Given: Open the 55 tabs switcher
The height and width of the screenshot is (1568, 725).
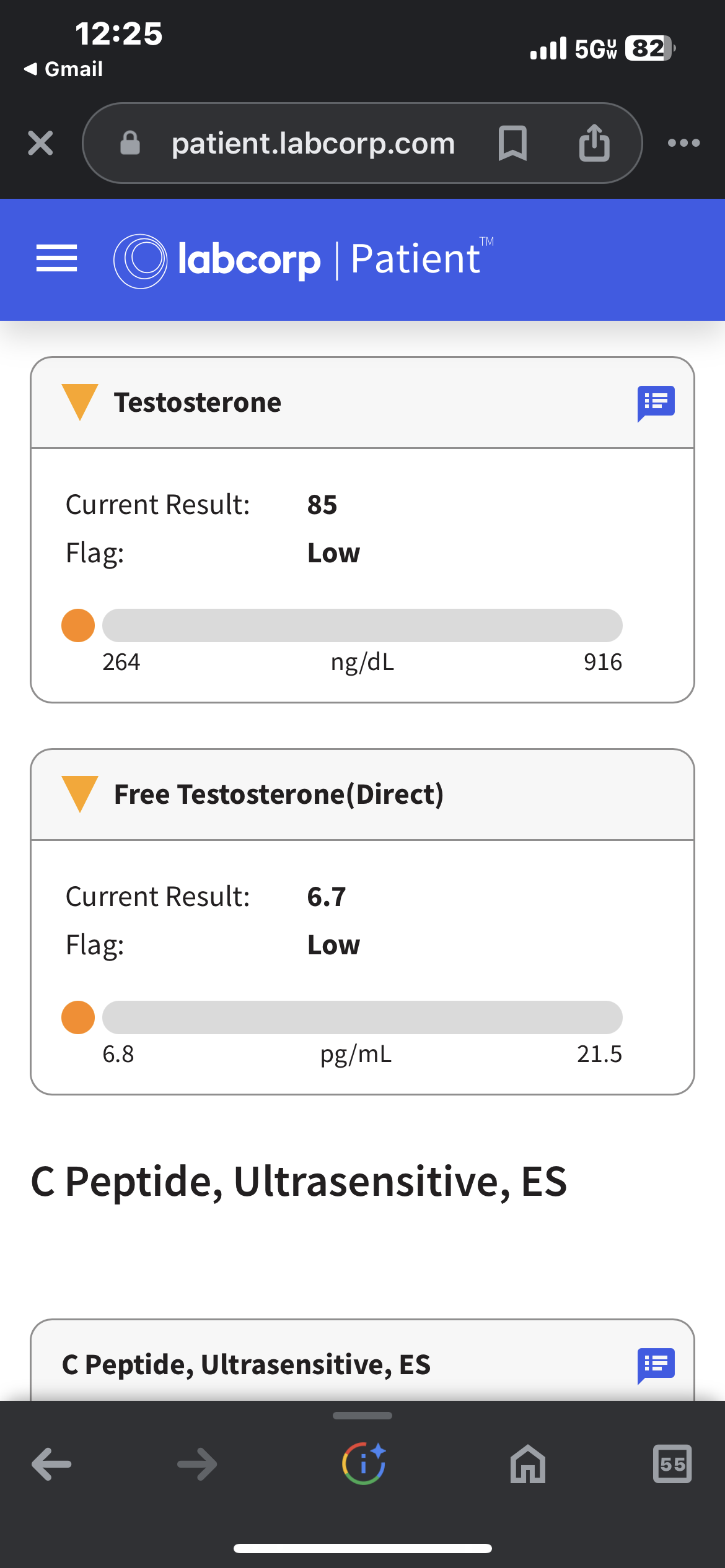Looking at the screenshot, I should coord(672,1464).
